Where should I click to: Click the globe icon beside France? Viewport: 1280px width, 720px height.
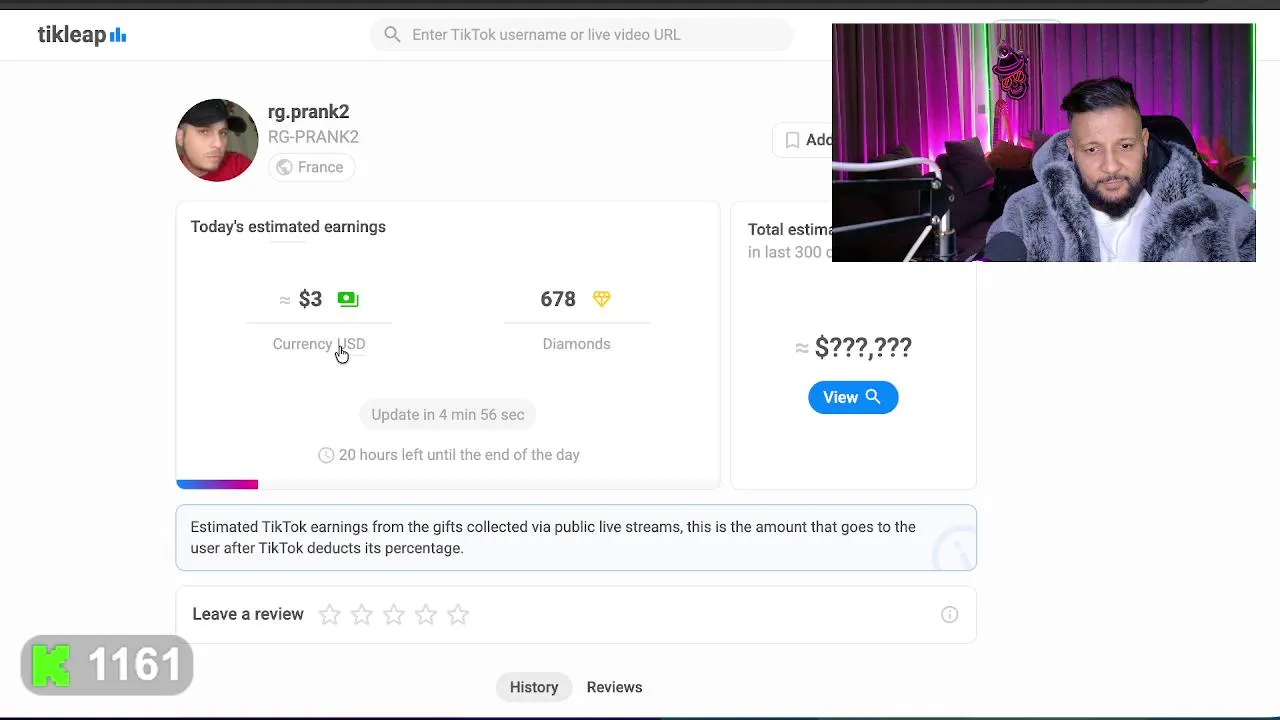(284, 167)
